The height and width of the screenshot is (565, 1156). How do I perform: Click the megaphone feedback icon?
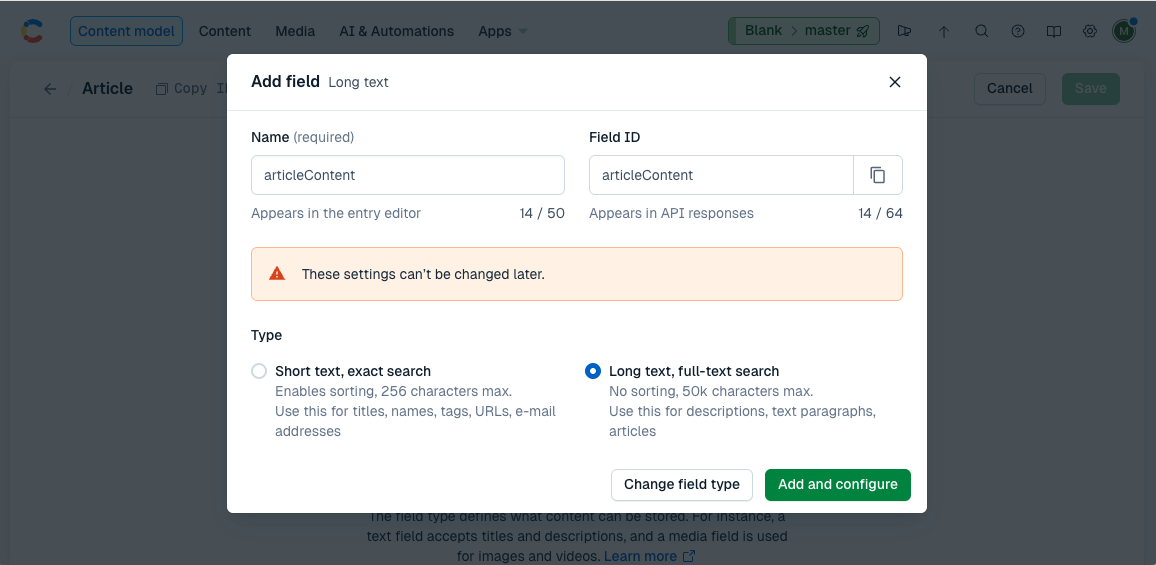click(x=905, y=31)
